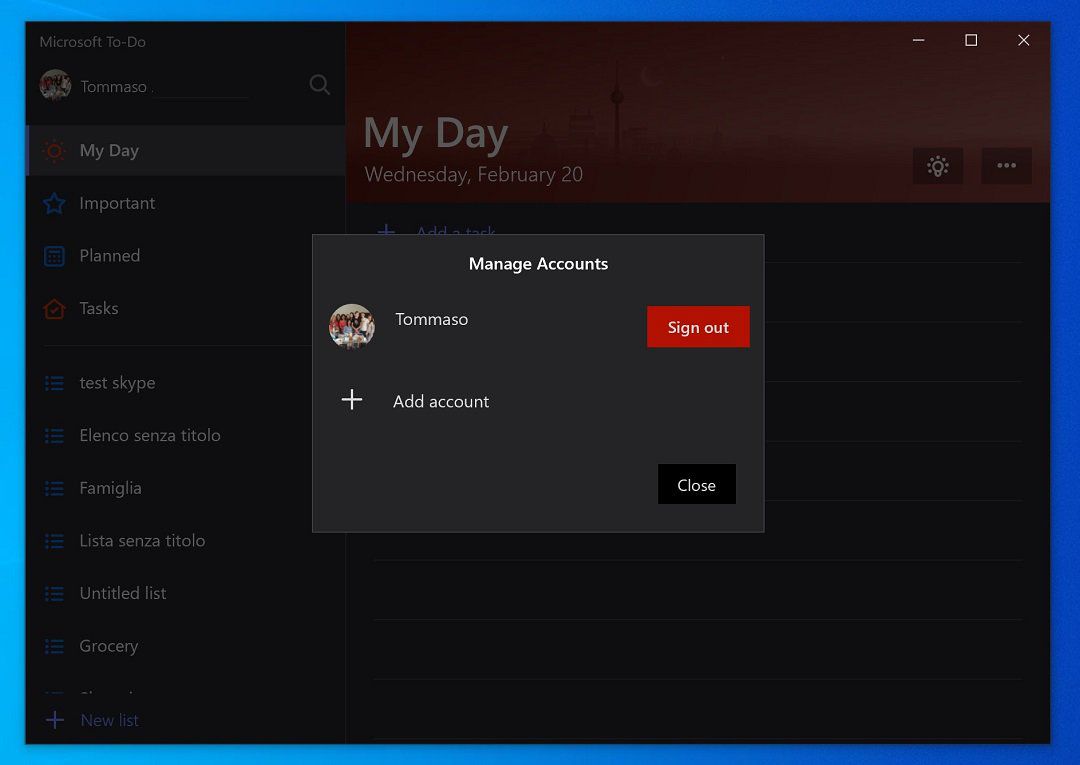Click list icon beside Lista senza titolo
This screenshot has height=765, width=1080.
pos(54,541)
